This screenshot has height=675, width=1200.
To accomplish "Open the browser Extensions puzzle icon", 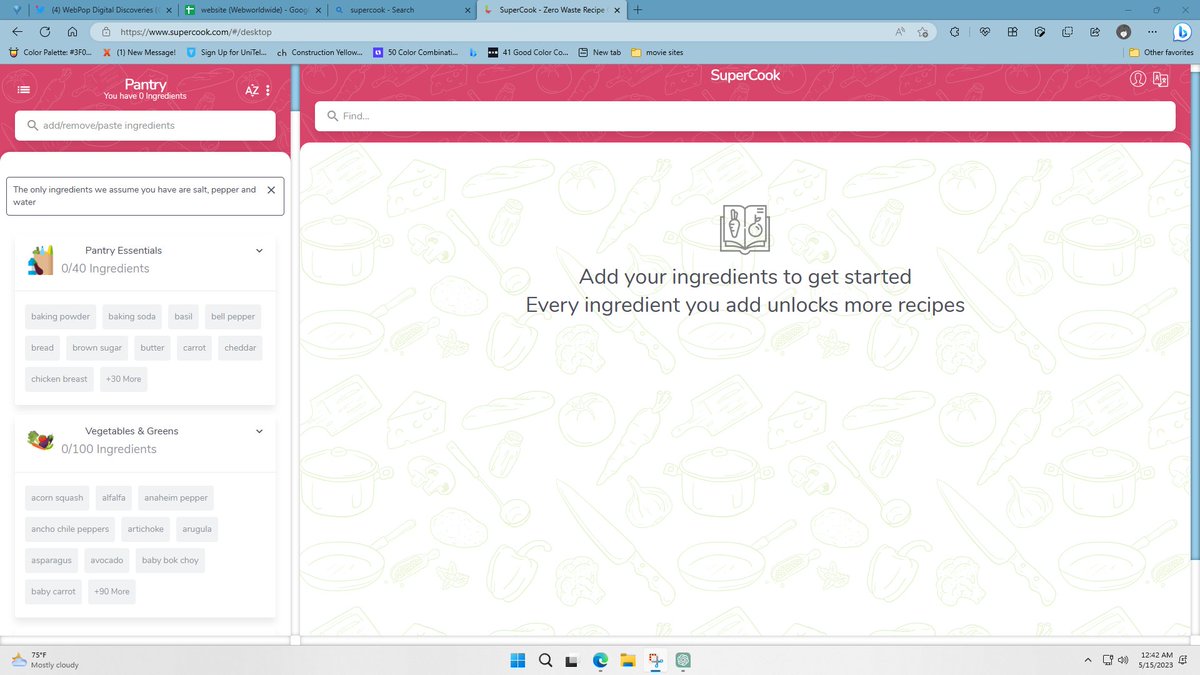I will [955, 32].
